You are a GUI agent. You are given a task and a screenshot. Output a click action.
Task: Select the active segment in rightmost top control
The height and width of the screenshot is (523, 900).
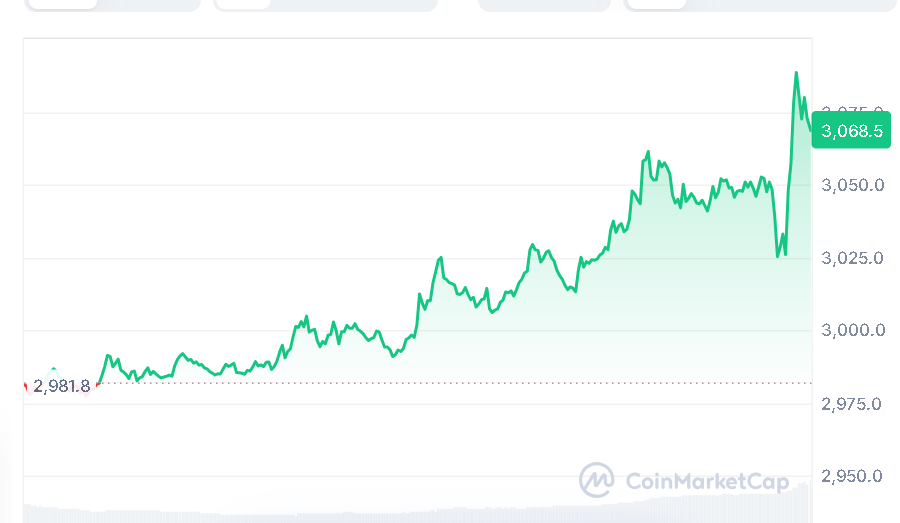coord(656,4)
